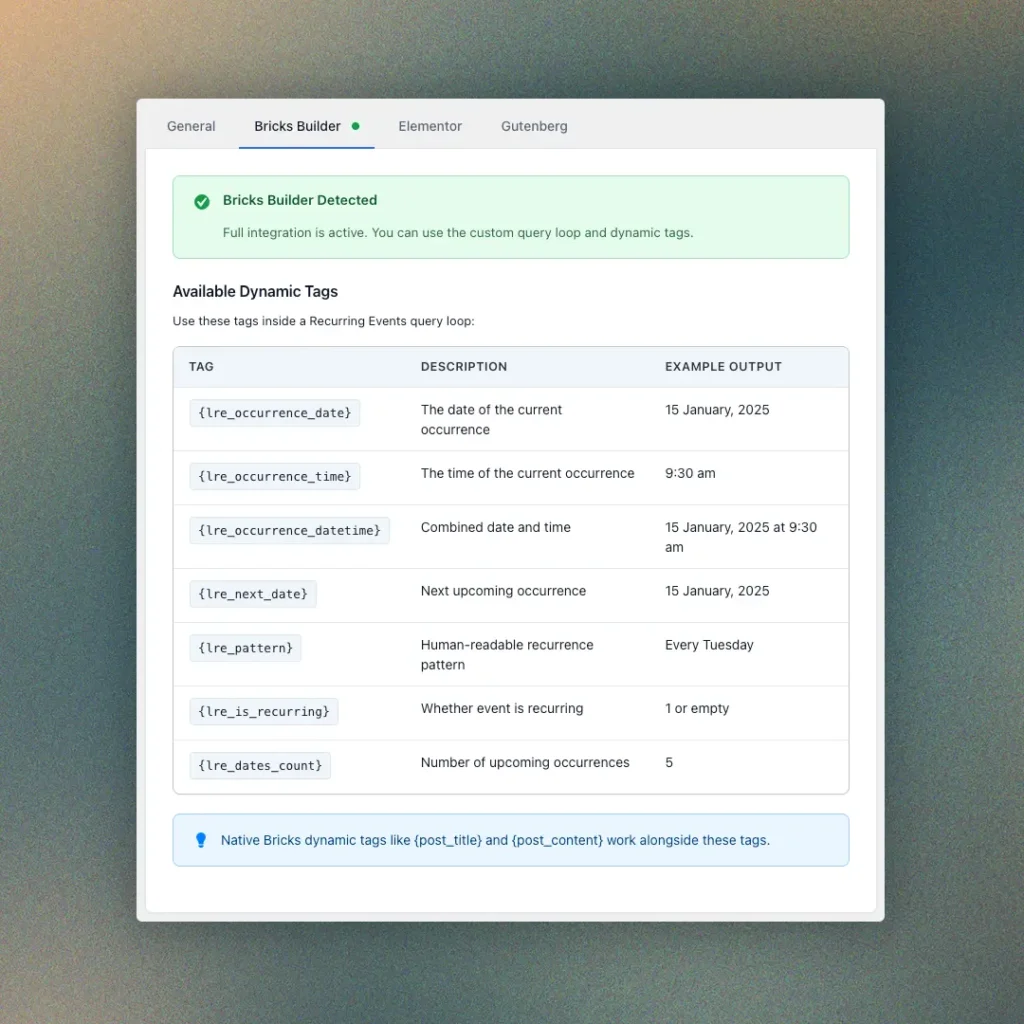
Task: Click the green checkmark success icon
Action: pos(201,201)
